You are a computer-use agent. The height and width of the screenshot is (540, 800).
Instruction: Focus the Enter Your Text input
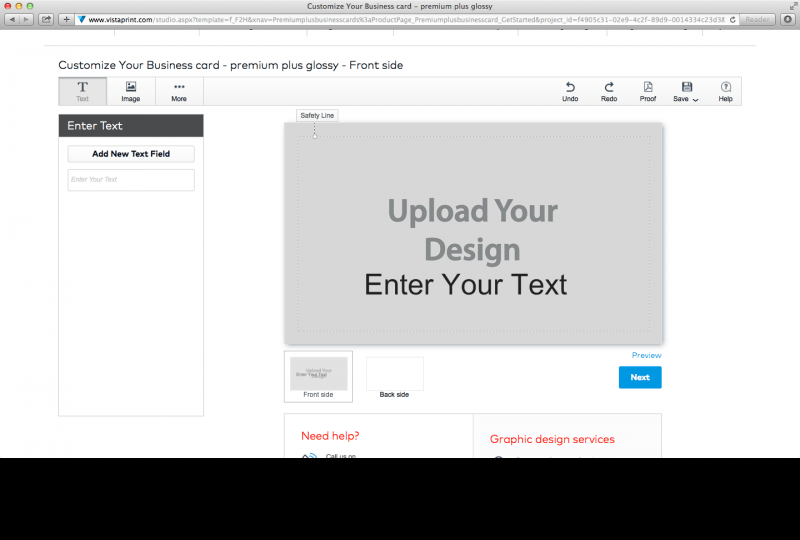point(131,180)
